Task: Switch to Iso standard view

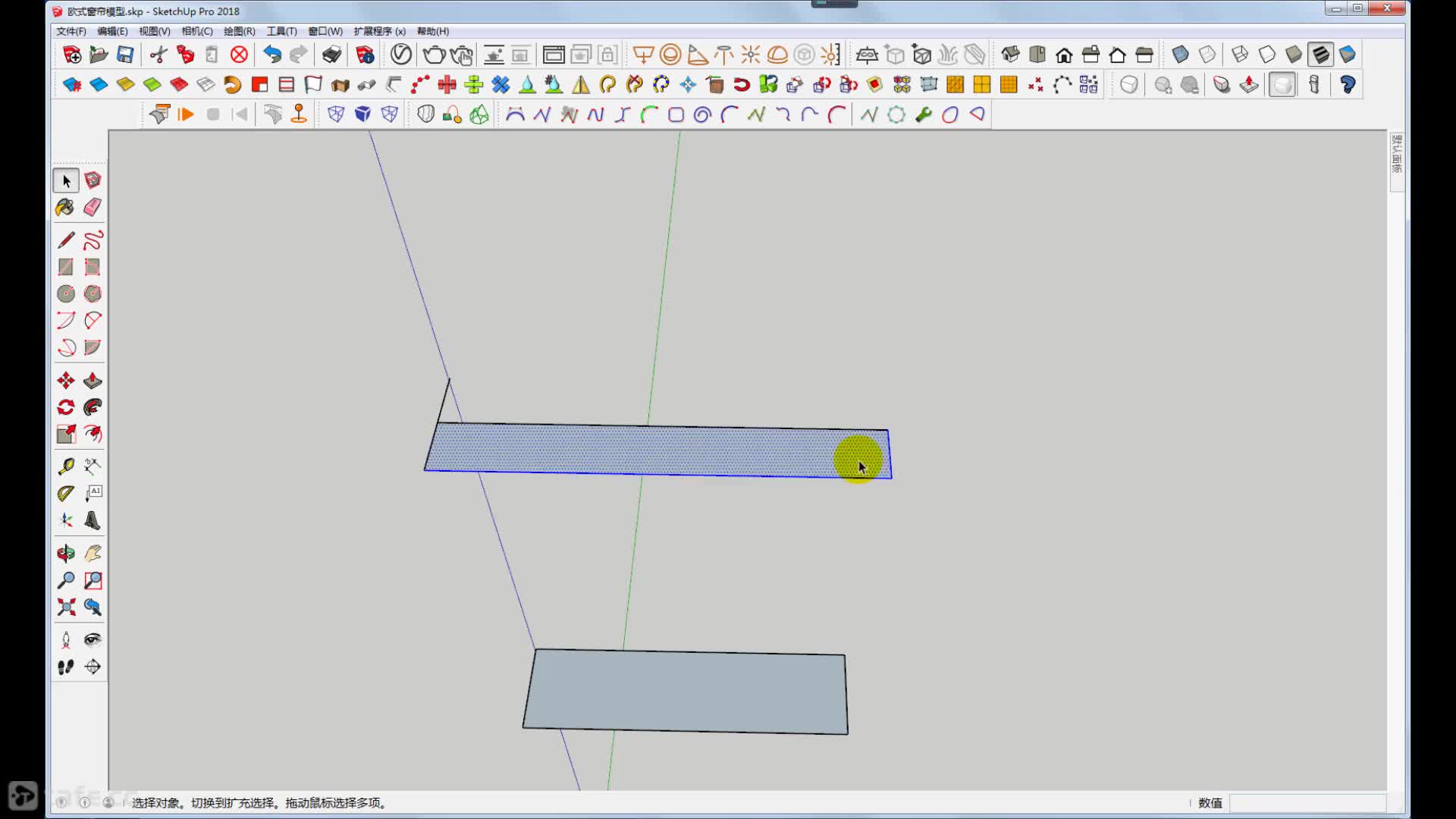Action: coord(1010,55)
